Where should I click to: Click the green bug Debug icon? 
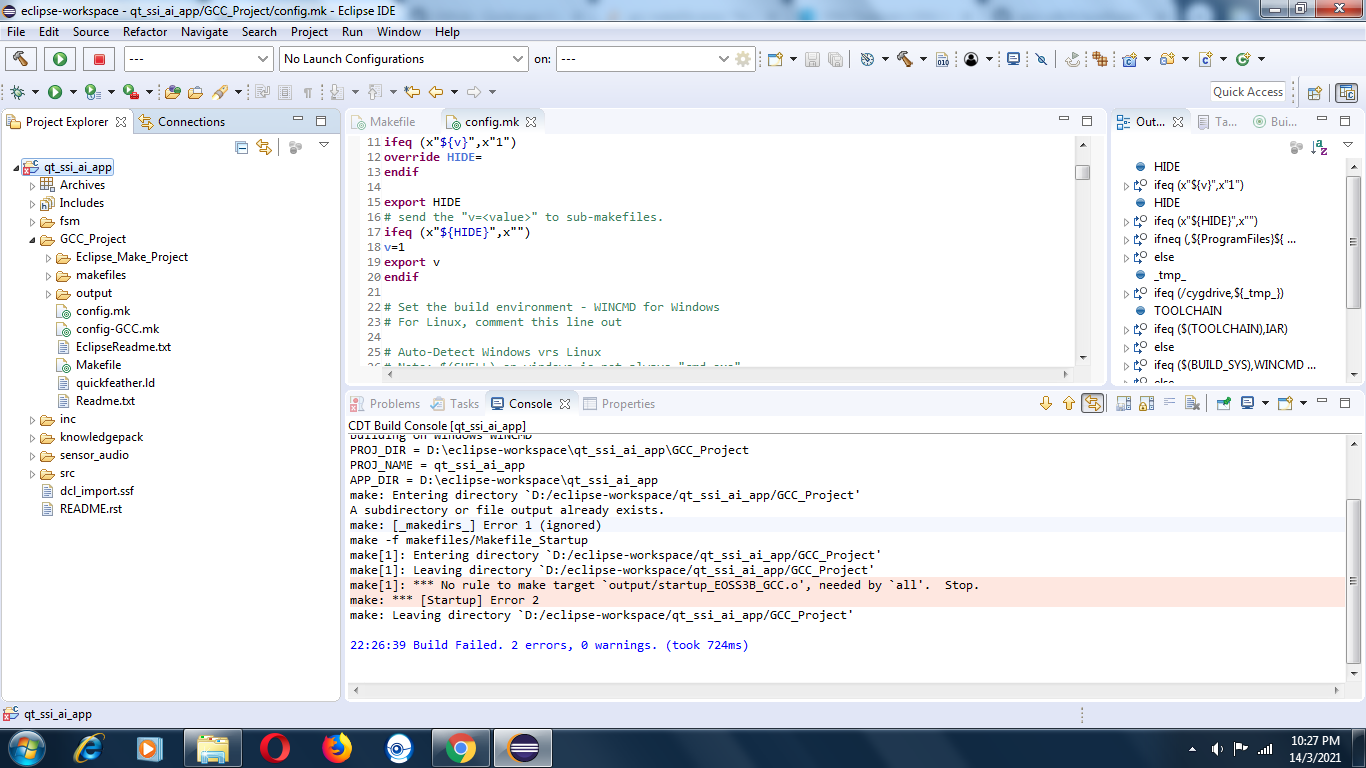coord(18,92)
